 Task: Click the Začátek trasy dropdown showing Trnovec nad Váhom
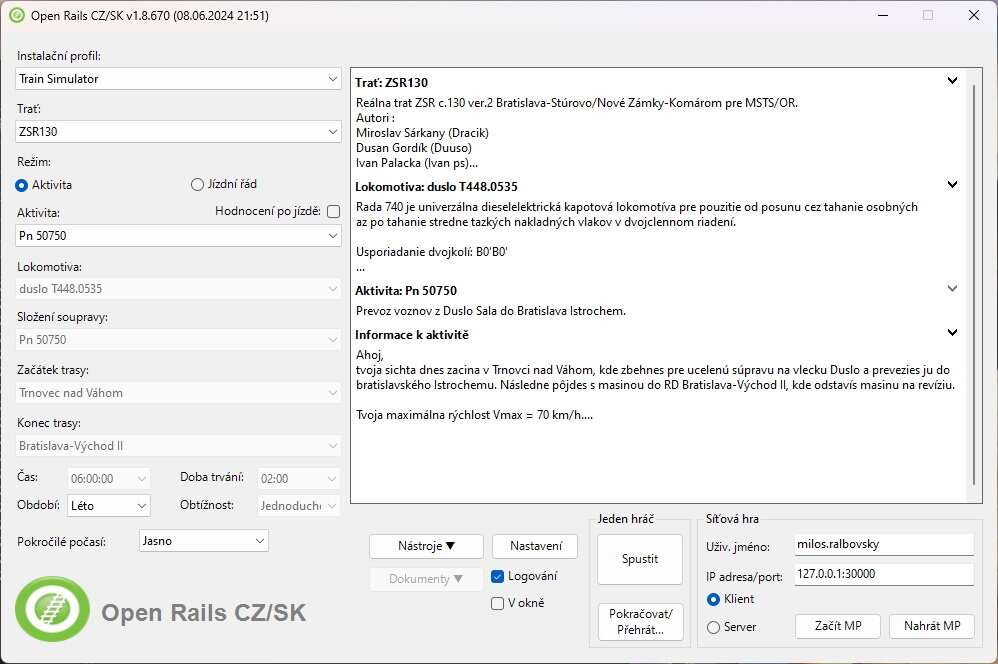click(178, 393)
